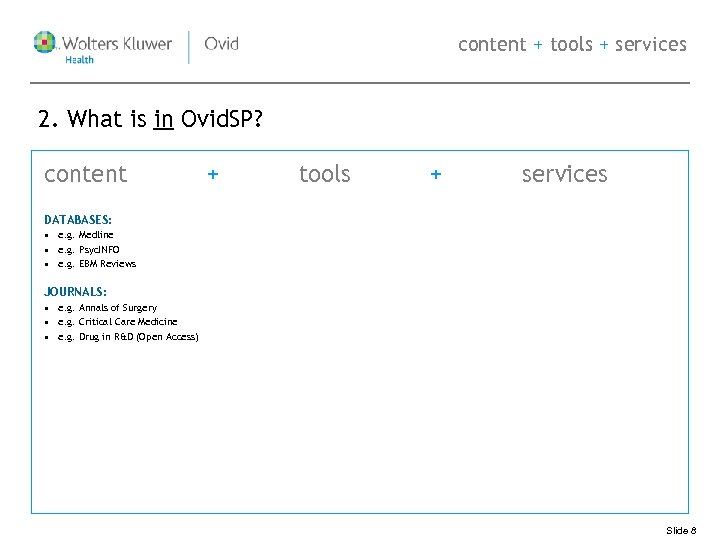Click the plus sign between content and tools headings
Viewport: 720px width, 540px height.
(x=213, y=174)
